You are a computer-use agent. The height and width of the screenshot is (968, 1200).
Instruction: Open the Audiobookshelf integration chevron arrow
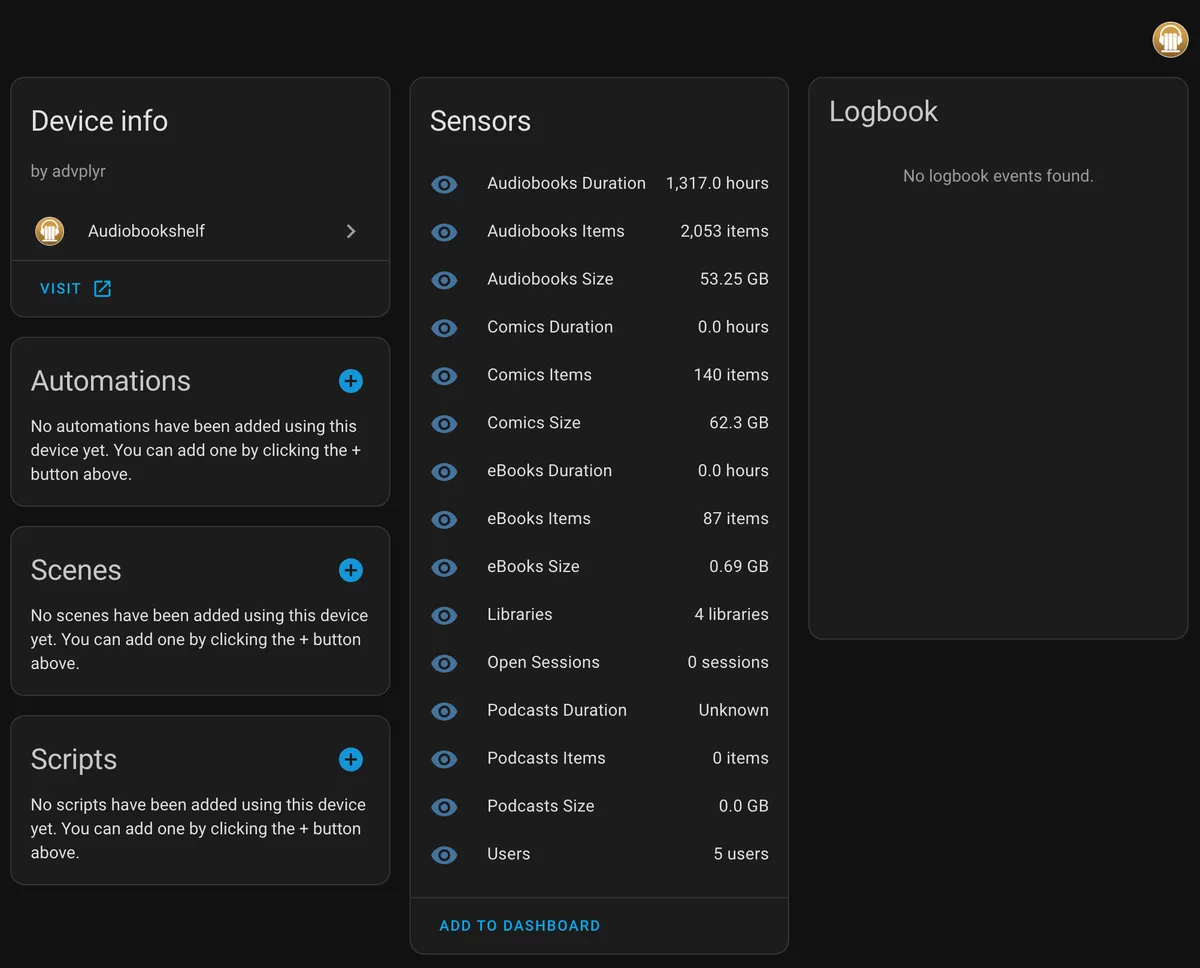(x=351, y=231)
